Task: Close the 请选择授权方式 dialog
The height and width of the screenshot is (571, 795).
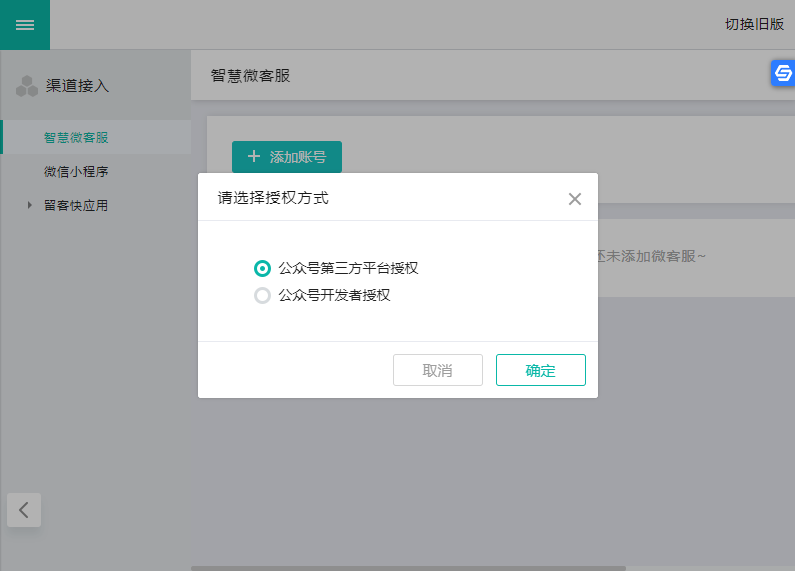Action: pos(575,199)
